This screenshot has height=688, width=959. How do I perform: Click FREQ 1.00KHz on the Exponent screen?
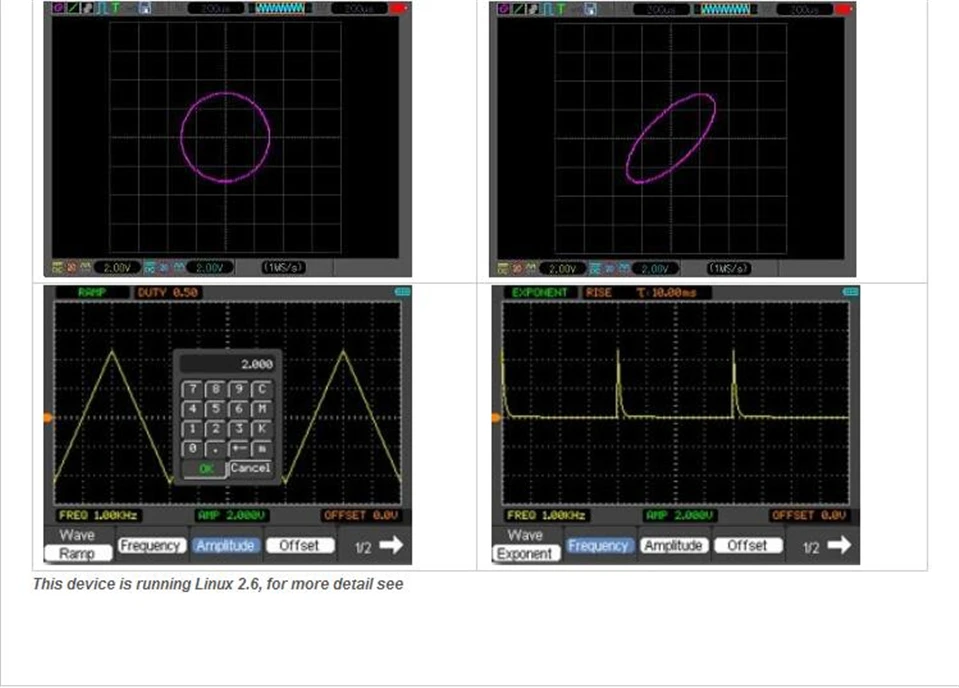click(x=546, y=516)
